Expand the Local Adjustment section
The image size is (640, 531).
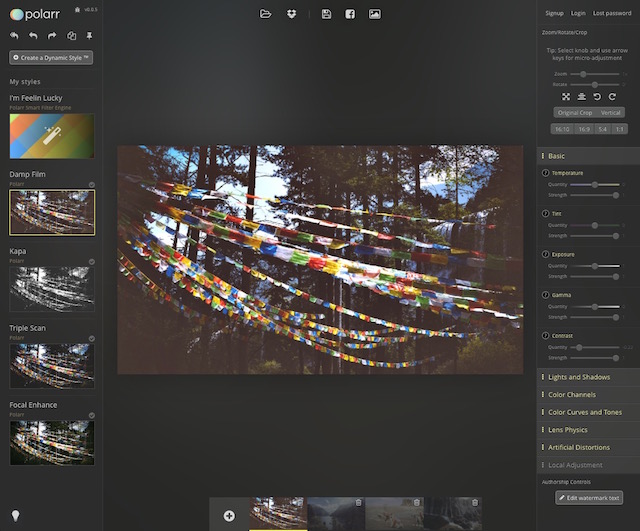point(588,465)
